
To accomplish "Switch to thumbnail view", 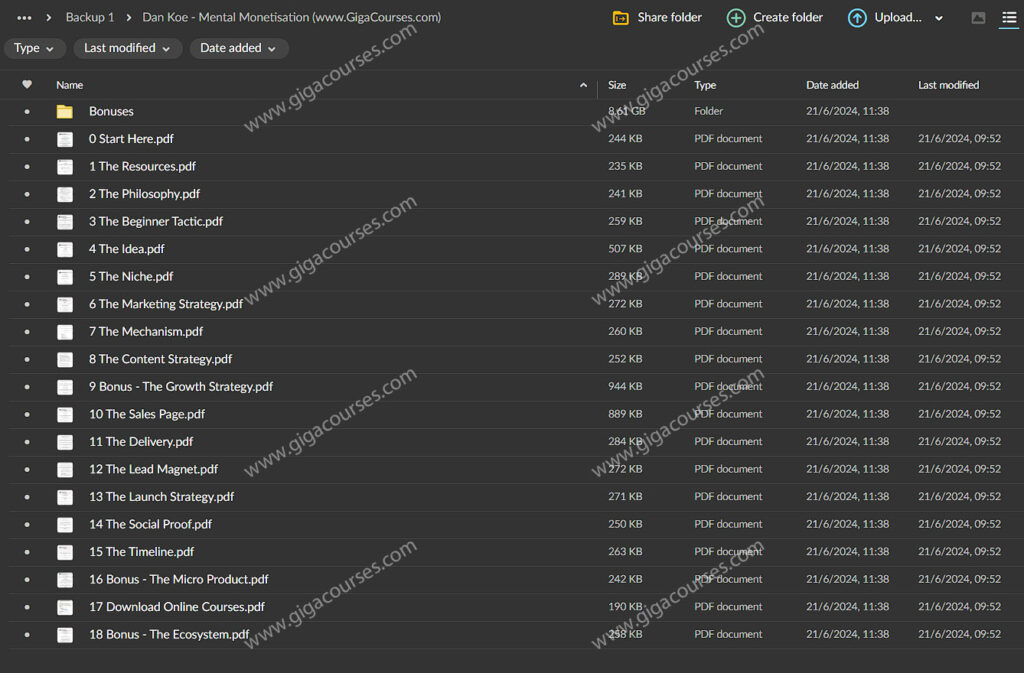I will pyautogui.click(x=978, y=18).
